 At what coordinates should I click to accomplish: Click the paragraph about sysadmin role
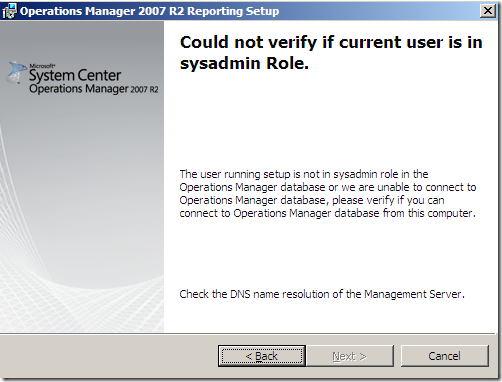[328, 194]
